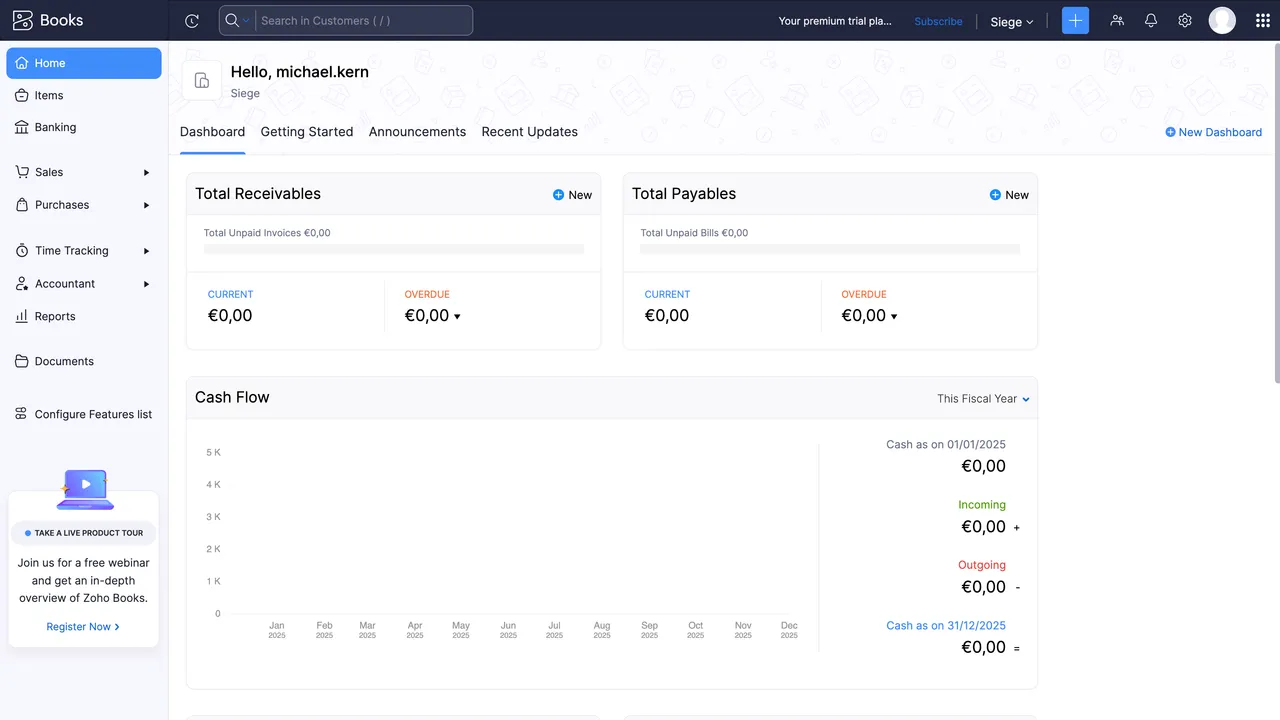This screenshot has width=1280, height=720.
Task: Click the Home house icon in sidebar
Action: tap(22, 63)
